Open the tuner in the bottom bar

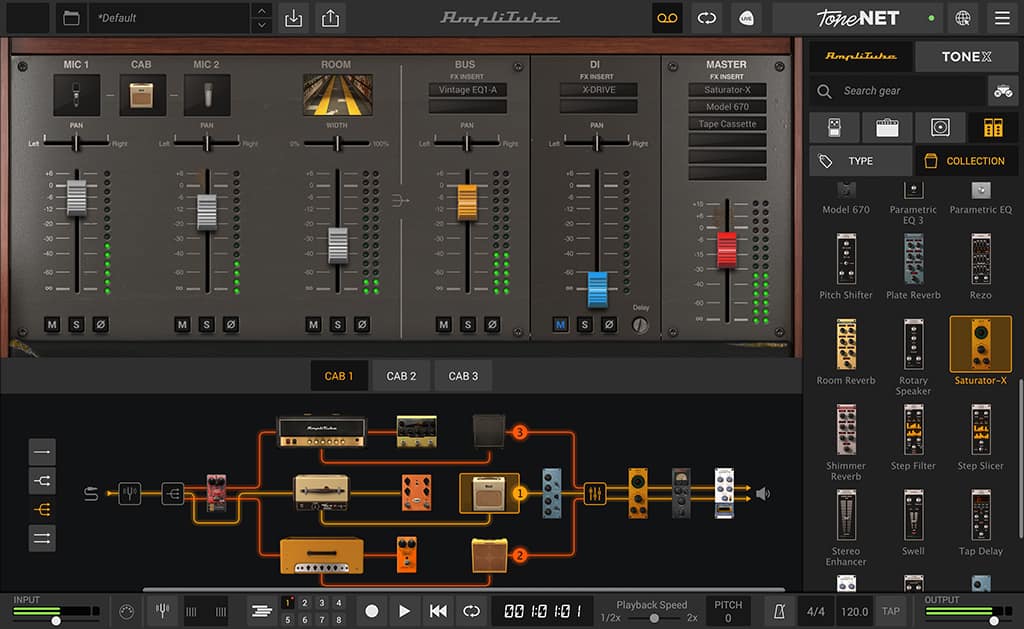(162, 610)
